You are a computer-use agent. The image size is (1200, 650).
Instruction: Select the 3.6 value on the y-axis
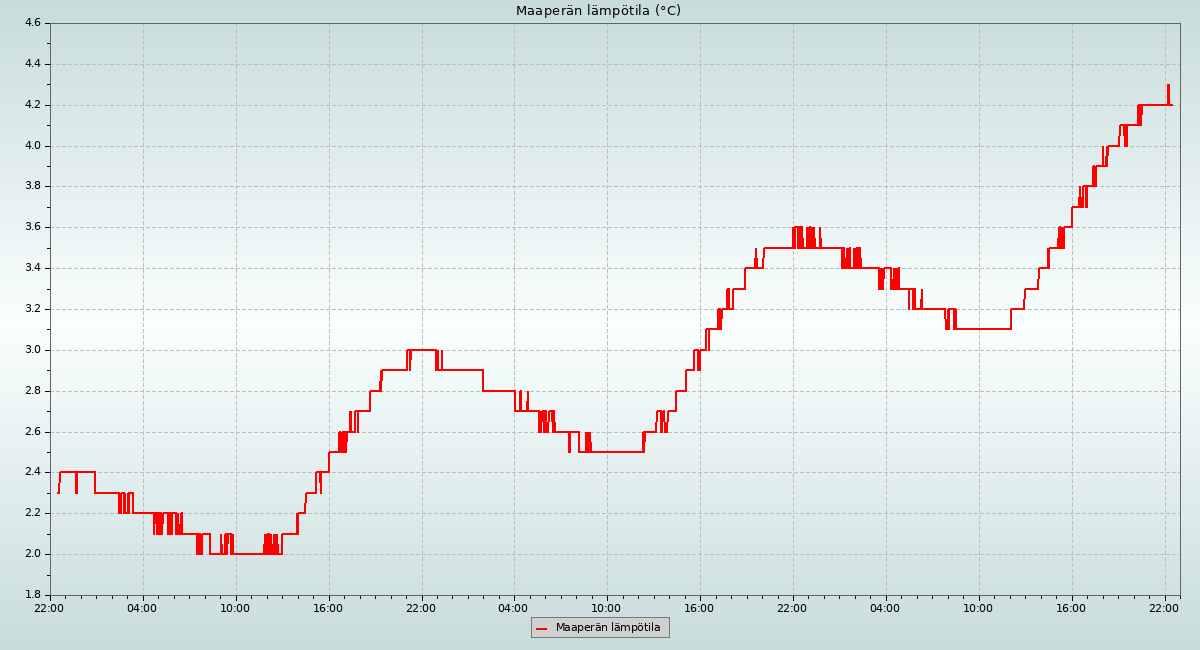pyautogui.click(x=31, y=227)
